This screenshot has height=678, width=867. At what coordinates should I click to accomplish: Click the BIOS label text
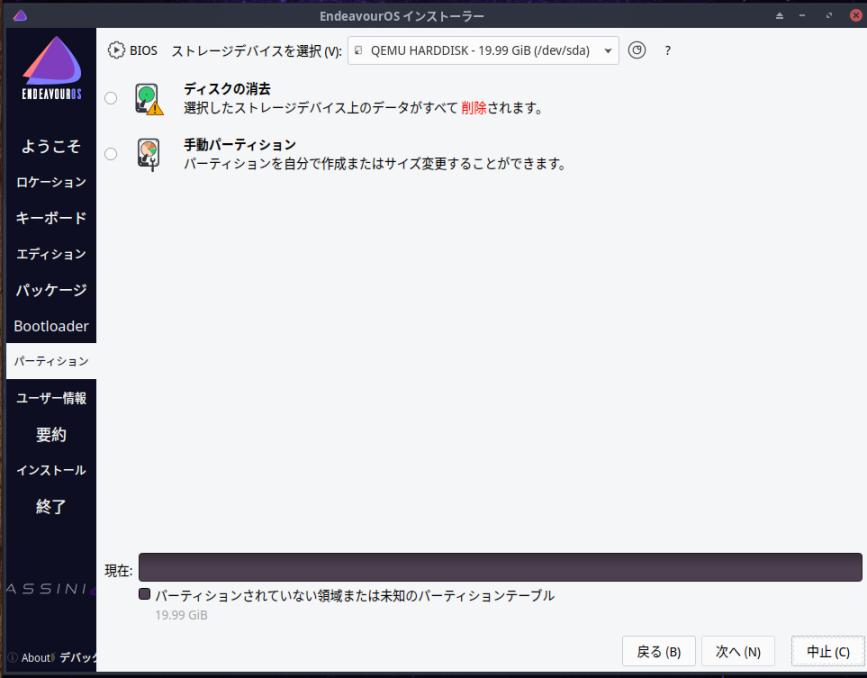pyautogui.click(x=144, y=51)
